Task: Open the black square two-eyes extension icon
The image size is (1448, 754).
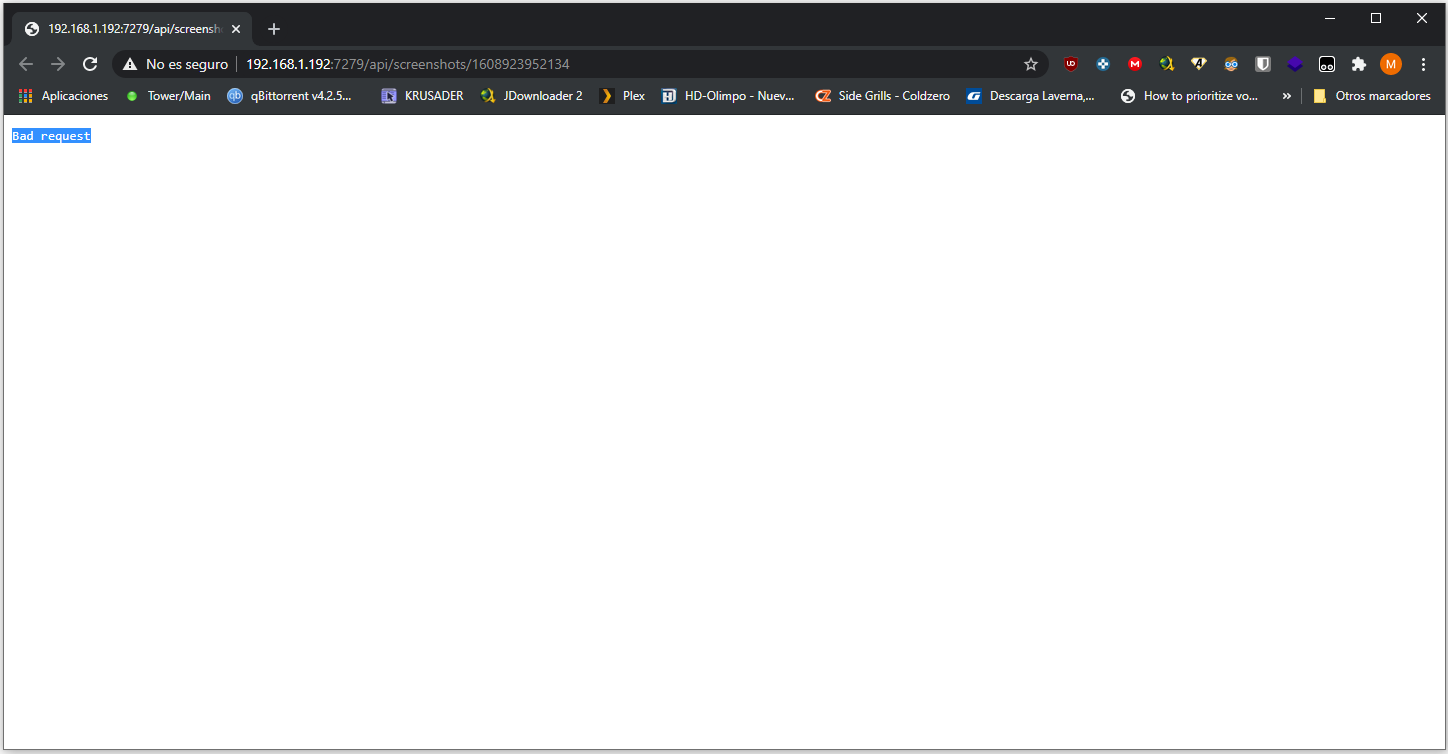Action: pyautogui.click(x=1327, y=64)
